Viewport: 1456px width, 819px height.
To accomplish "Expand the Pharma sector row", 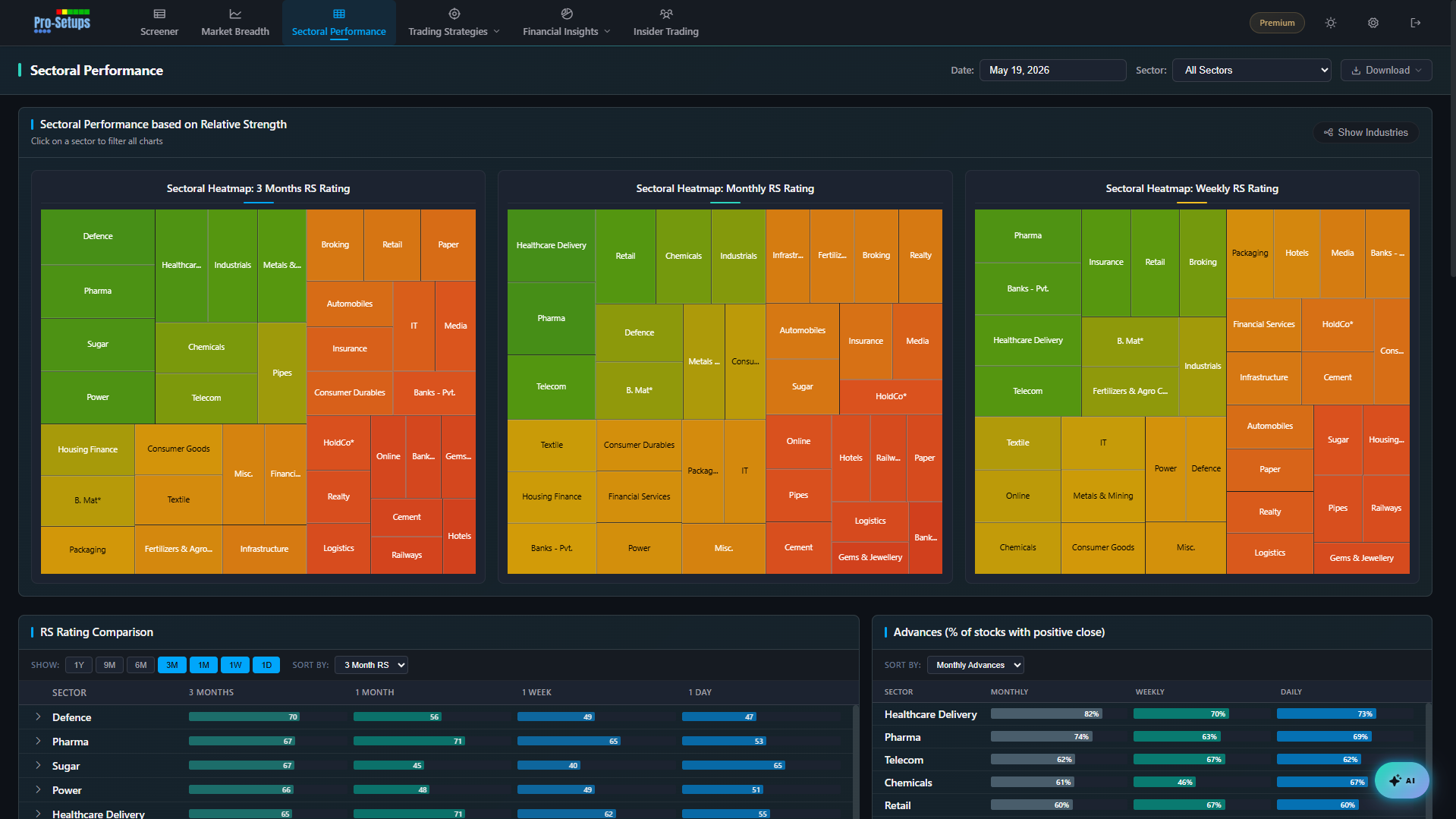I will [x=38, y=741].
